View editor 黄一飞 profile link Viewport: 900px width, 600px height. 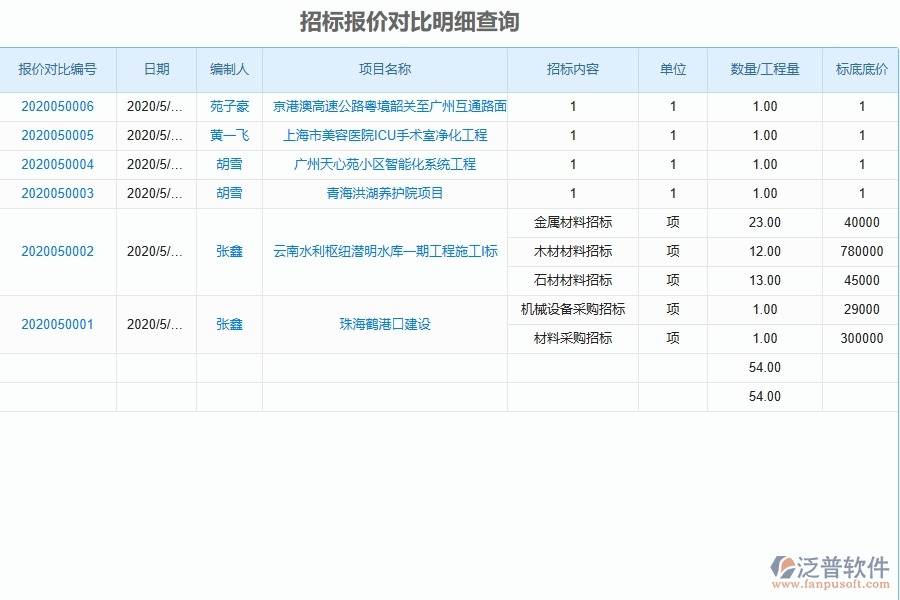(228, 135)
